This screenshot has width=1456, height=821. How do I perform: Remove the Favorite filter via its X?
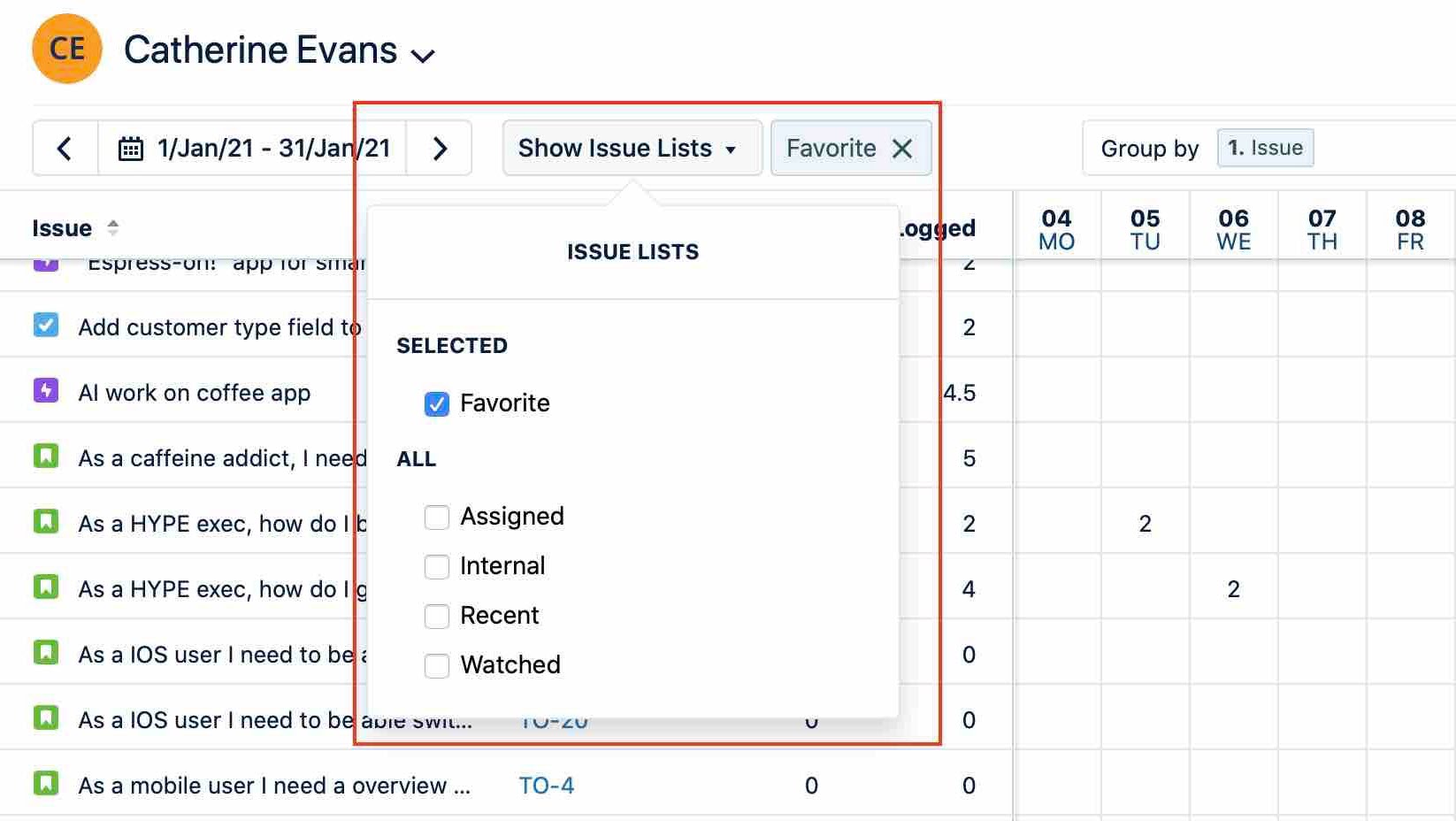(x=902, y=148)
